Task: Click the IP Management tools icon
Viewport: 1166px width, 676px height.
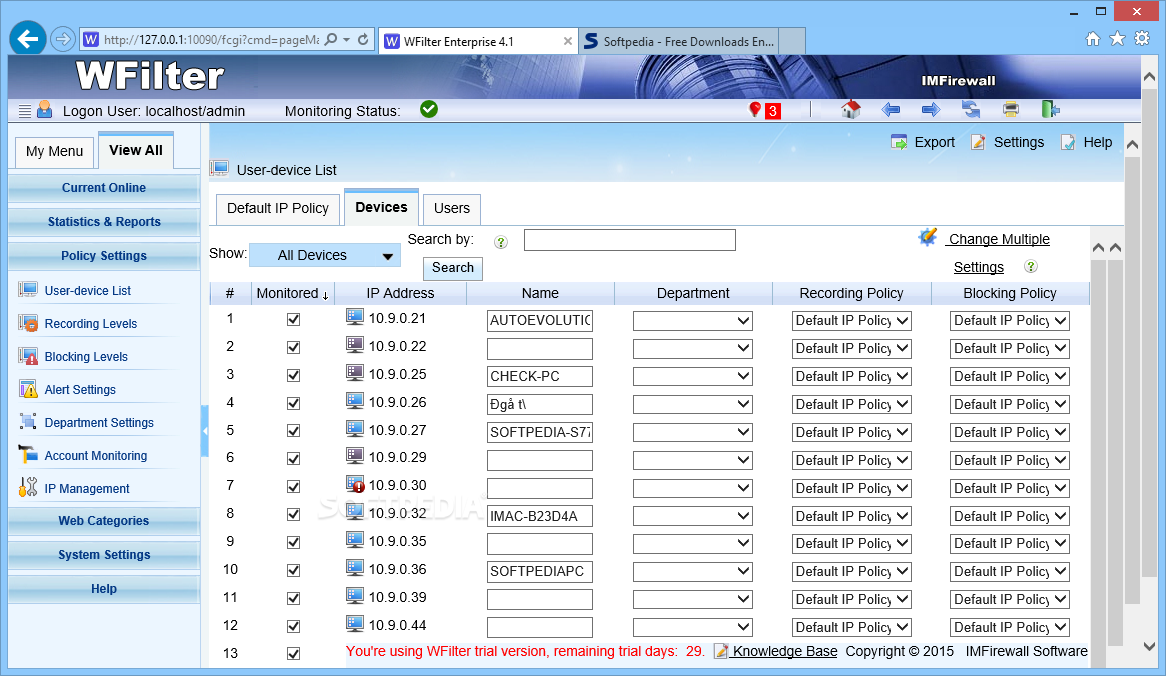Action: [x=28, y=487]
